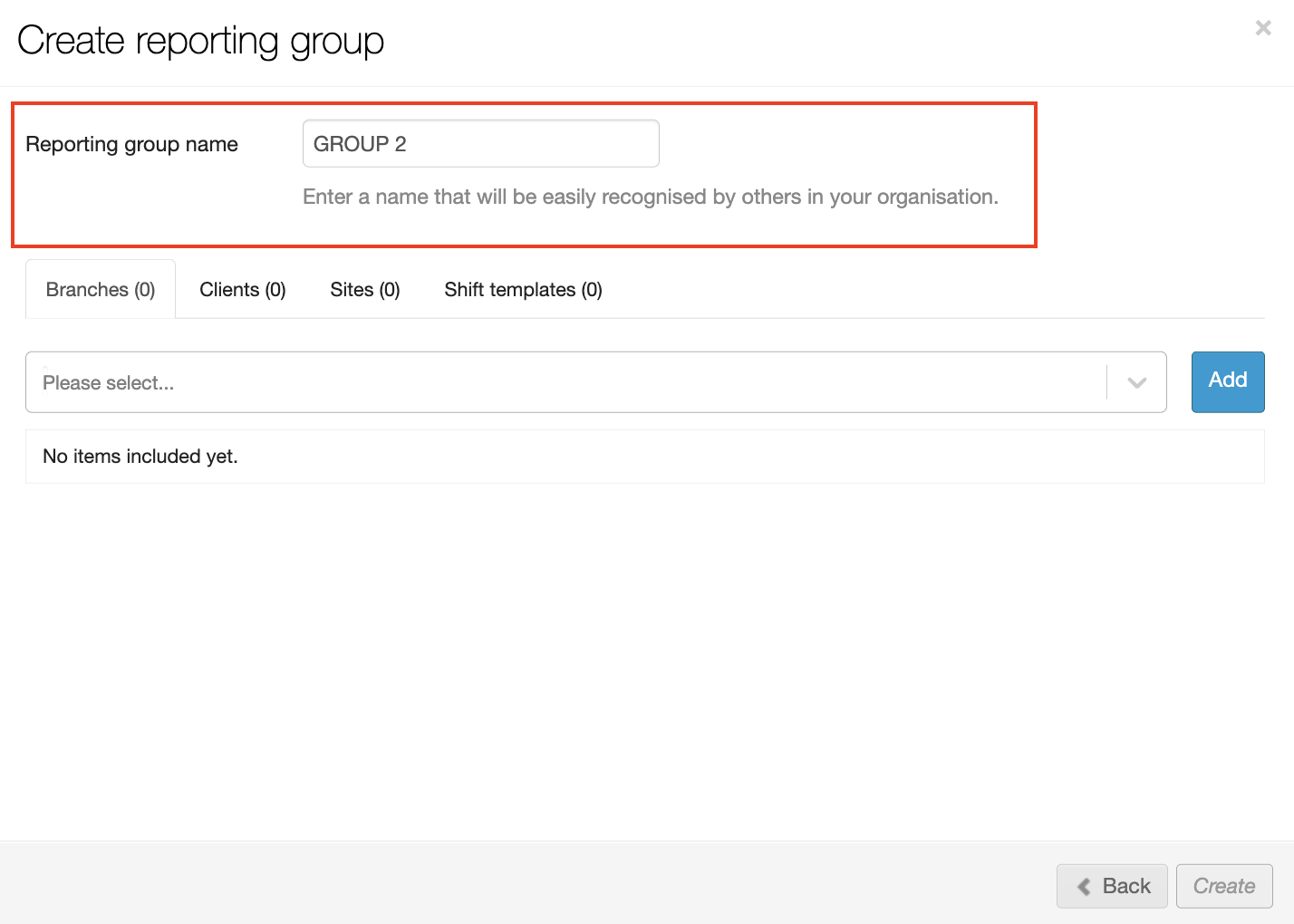Close the Create reporting group dialog
Screen dimensions: 1294x924
click(1262, 28)
